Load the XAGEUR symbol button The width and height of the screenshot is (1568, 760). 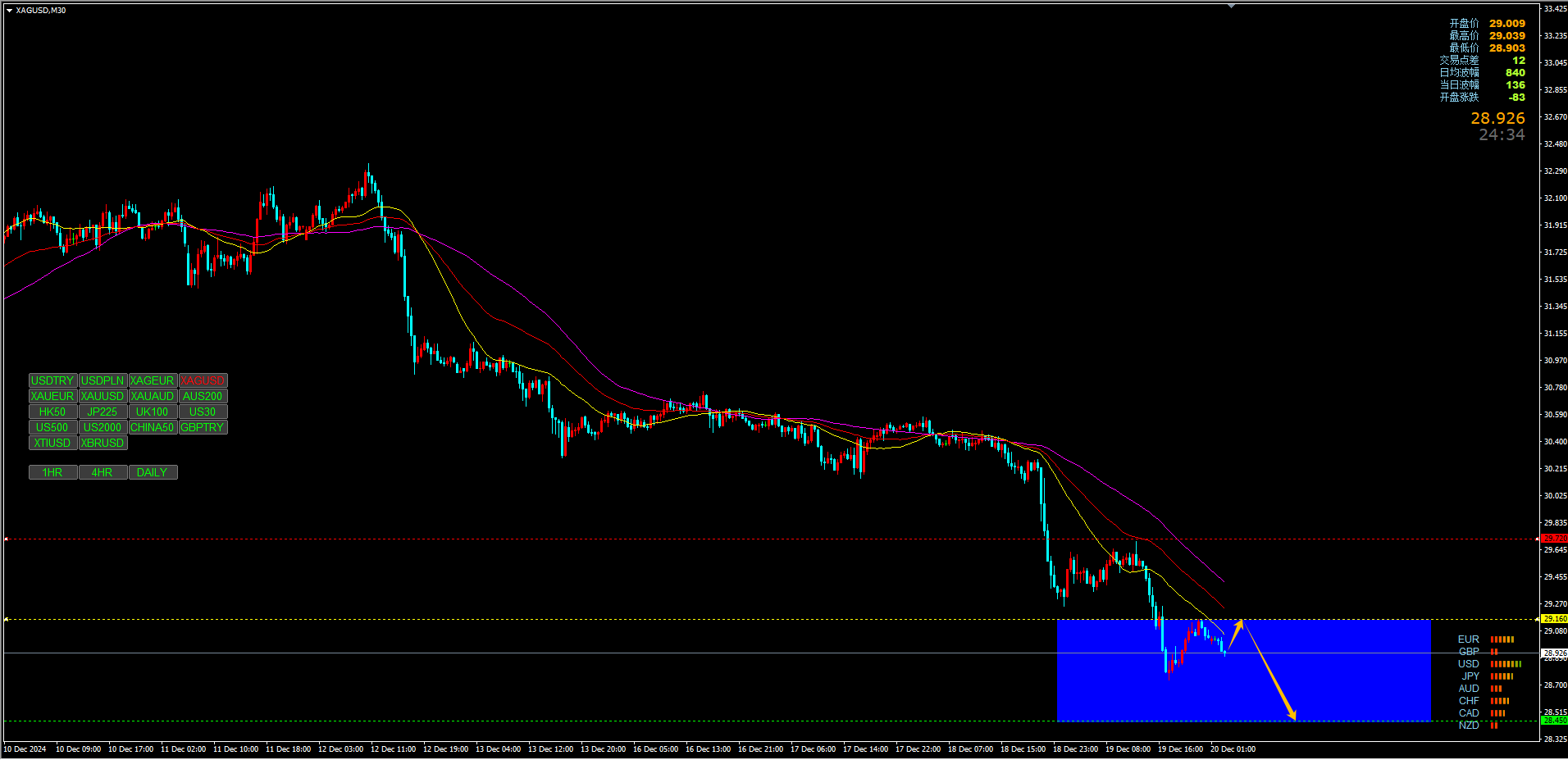153,380
